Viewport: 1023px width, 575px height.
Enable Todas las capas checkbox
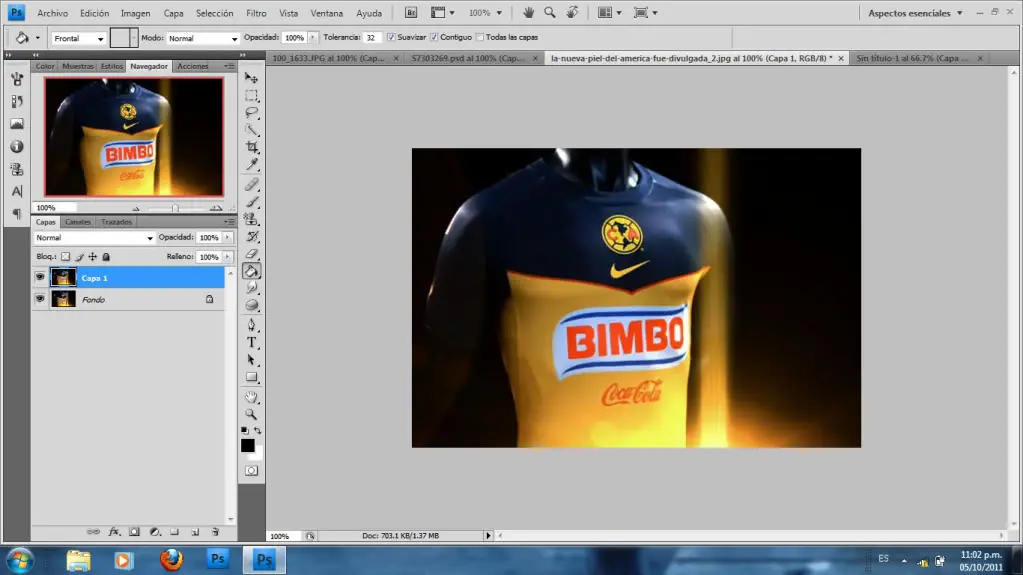click(480, 37)
